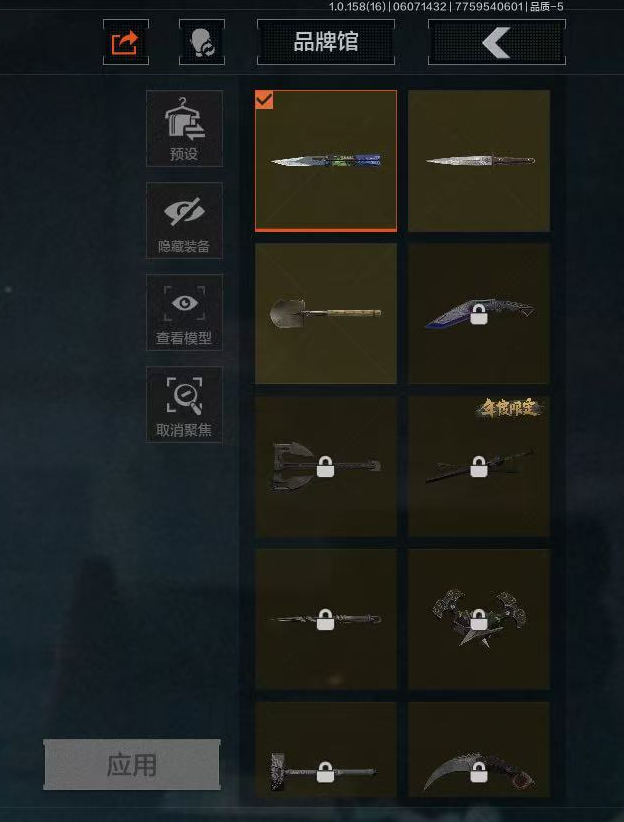Click the locked blue machete skin
The image size is (624, 822).
(x=479, y=313)
